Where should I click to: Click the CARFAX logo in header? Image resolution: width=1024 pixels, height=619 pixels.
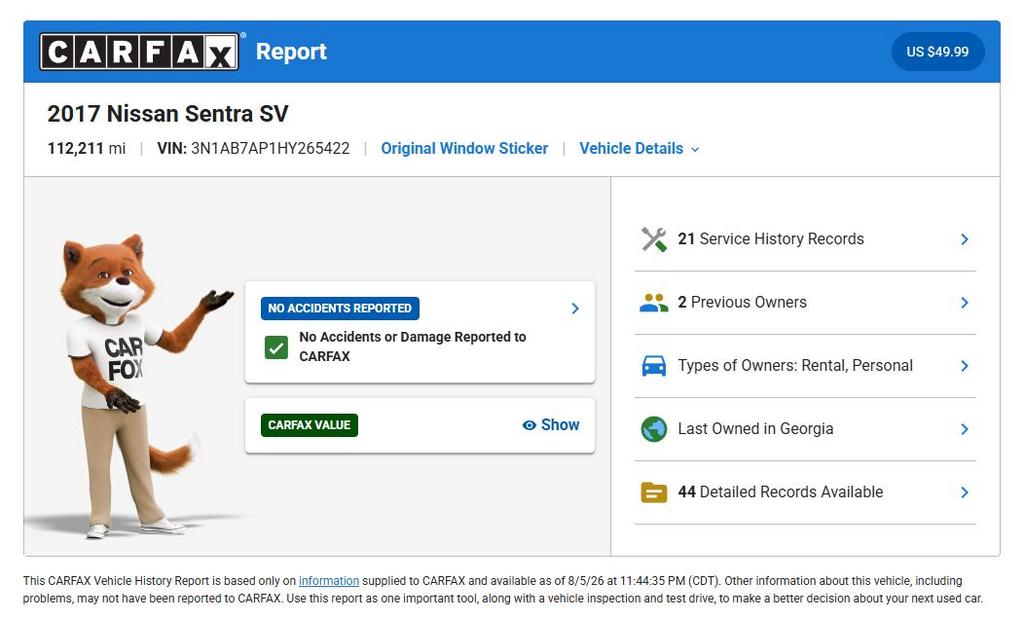139,52
